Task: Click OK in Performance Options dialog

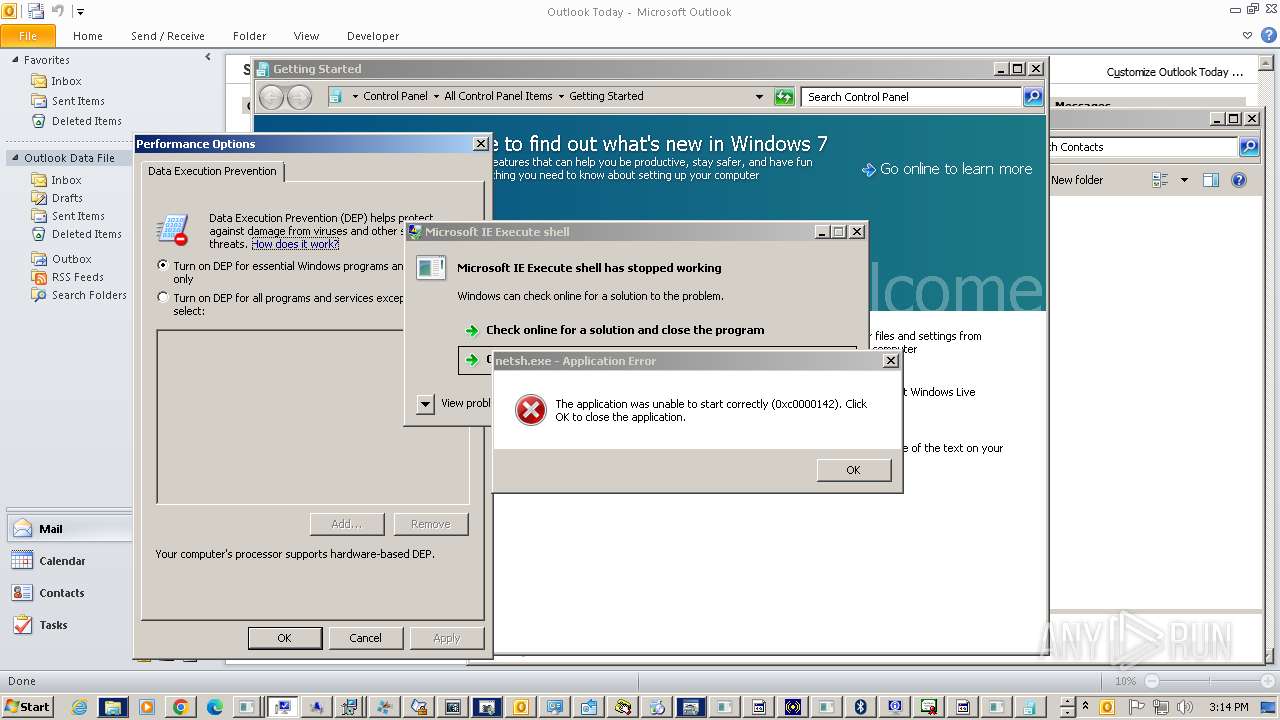Action: [285, 638]
